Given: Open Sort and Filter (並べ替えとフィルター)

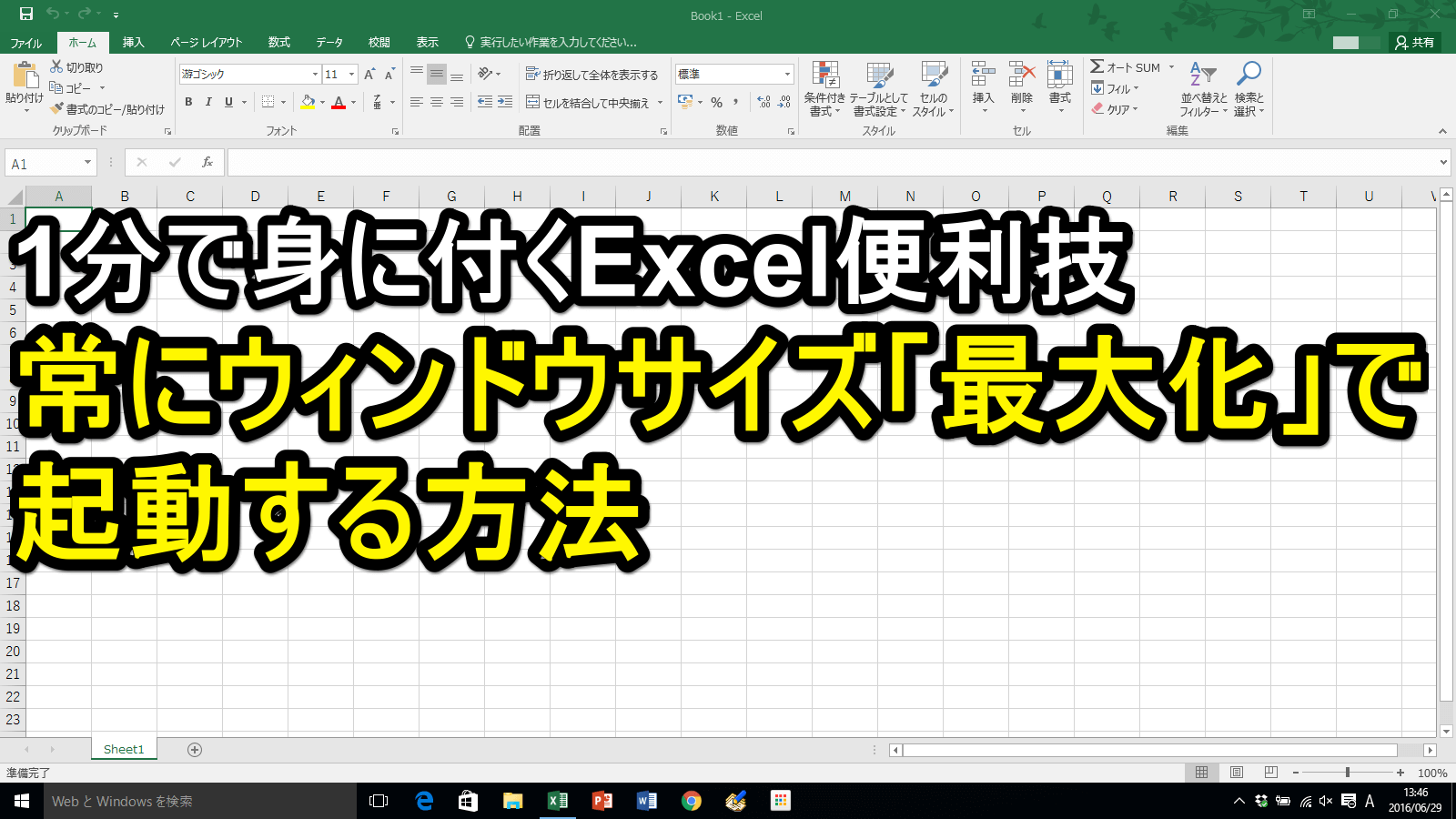Looking at the screenshot, I should click(x=1203, y=89).
